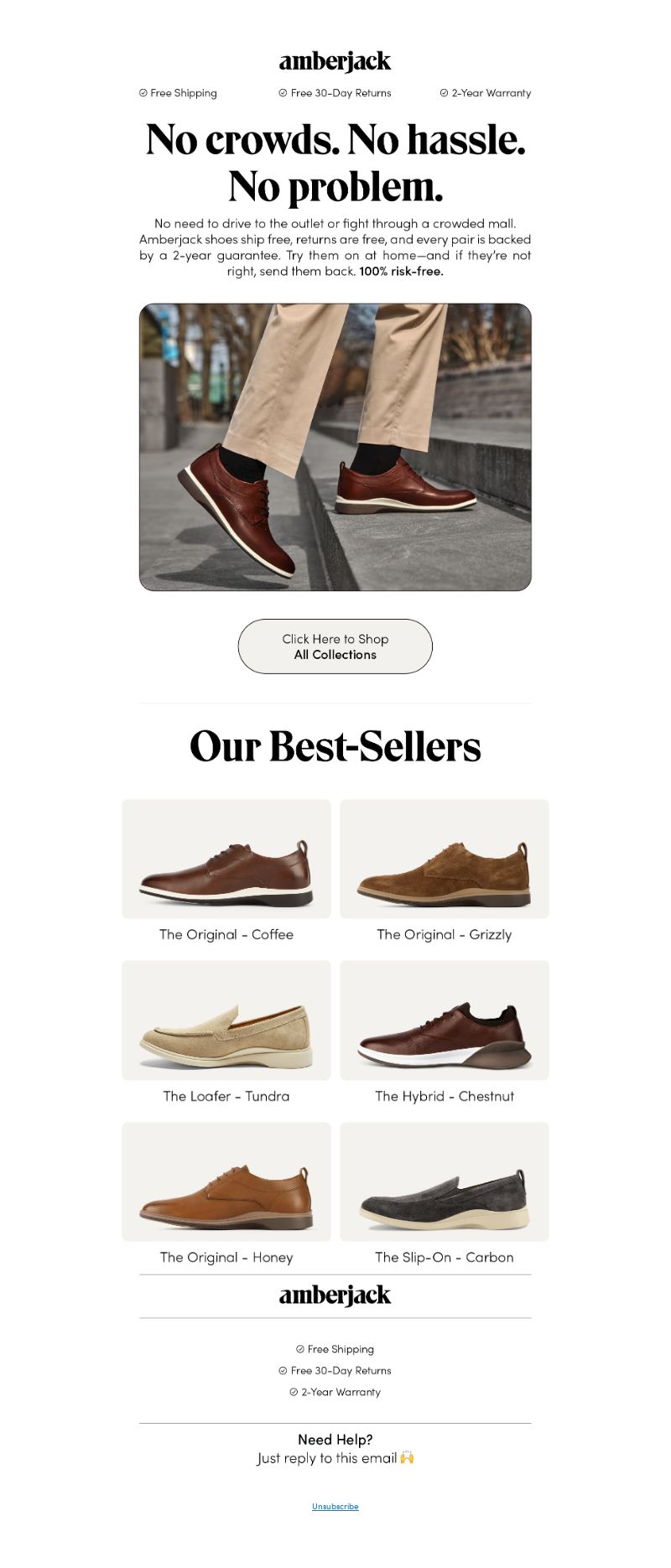Click the footer 2-Year Warranty checkmark
The image size is (671, 1568).
(294, 1392)
